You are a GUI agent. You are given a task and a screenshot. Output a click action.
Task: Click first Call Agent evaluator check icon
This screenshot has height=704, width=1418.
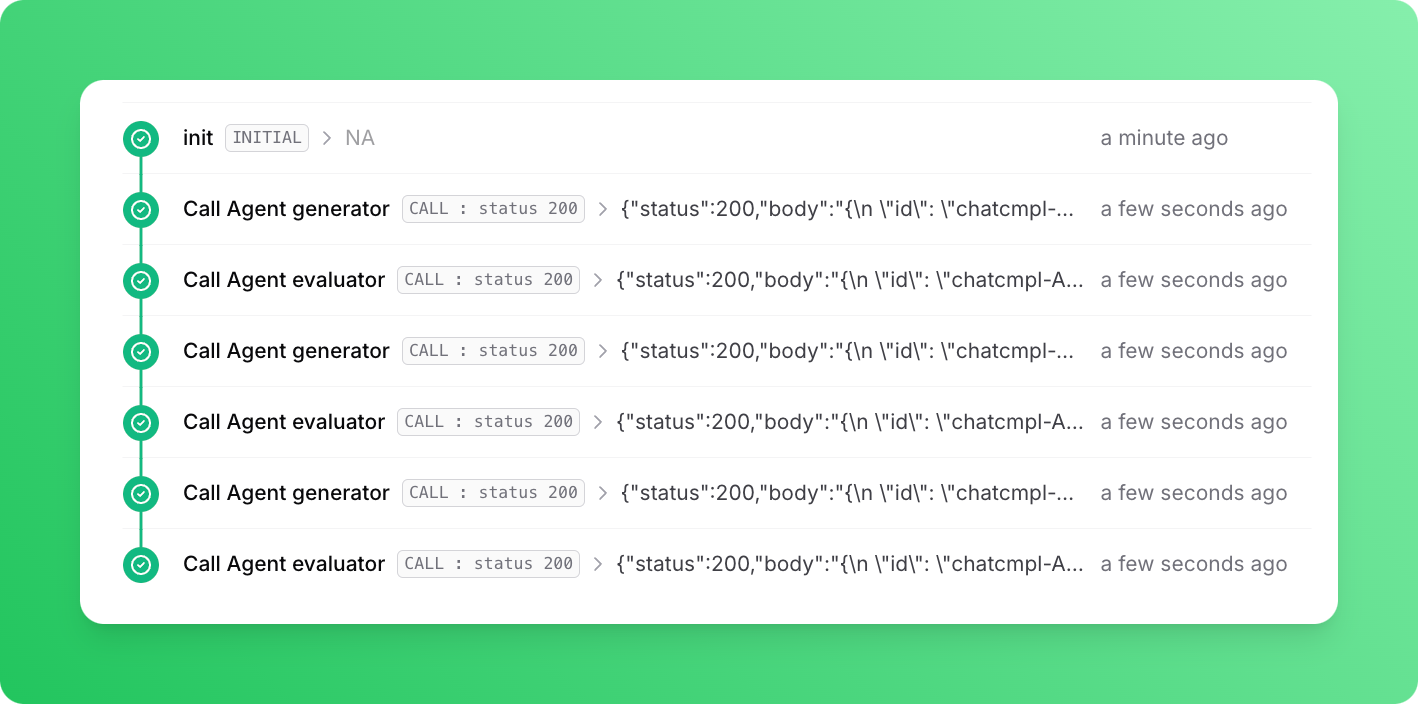(x=141, y=280)
